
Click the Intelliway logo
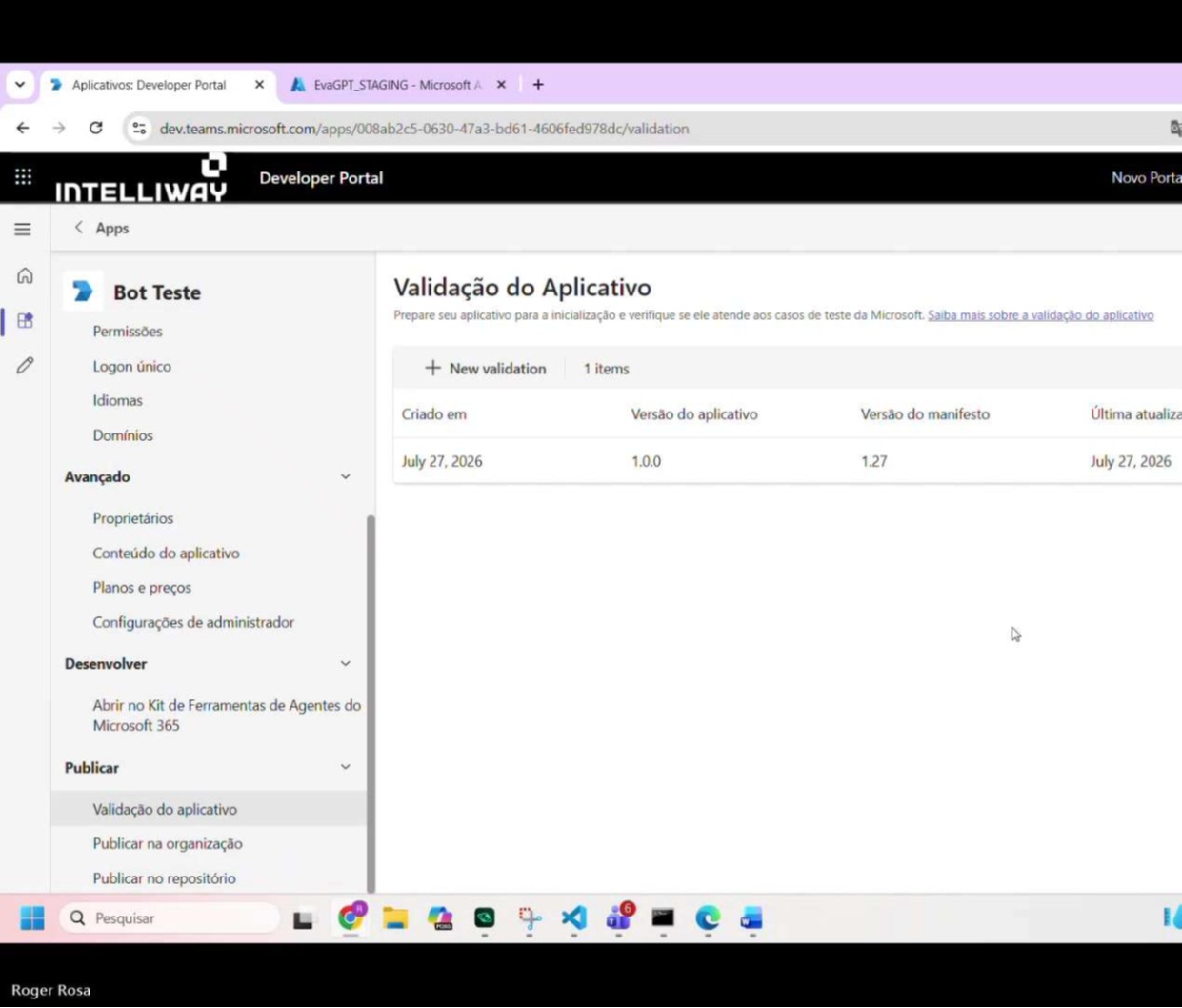(141, 178)
